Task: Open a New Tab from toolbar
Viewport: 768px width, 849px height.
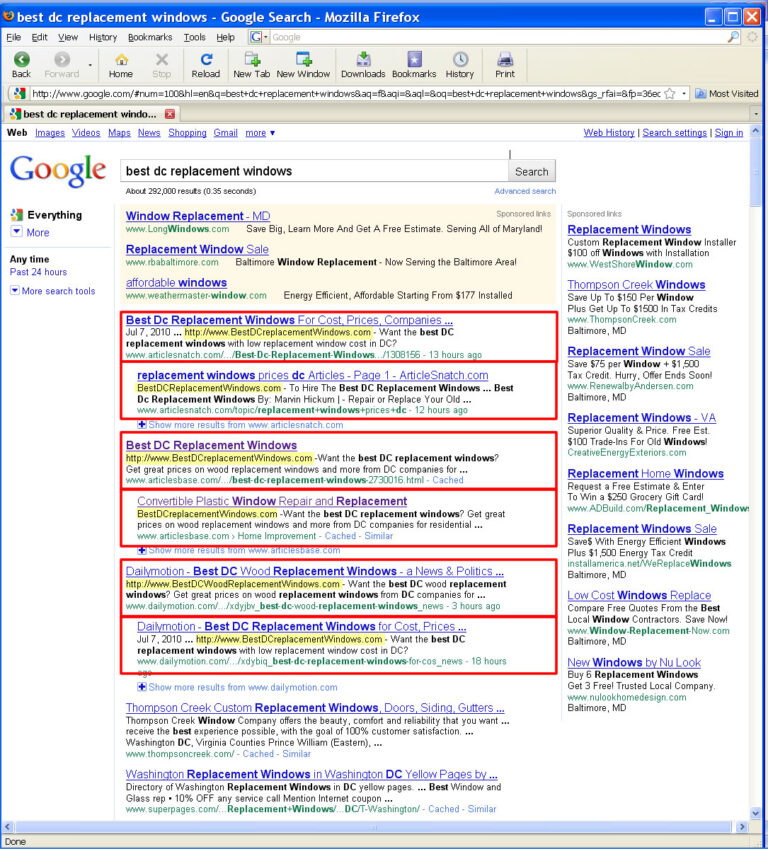Action: pyautogui.click(x=252, y=60)
